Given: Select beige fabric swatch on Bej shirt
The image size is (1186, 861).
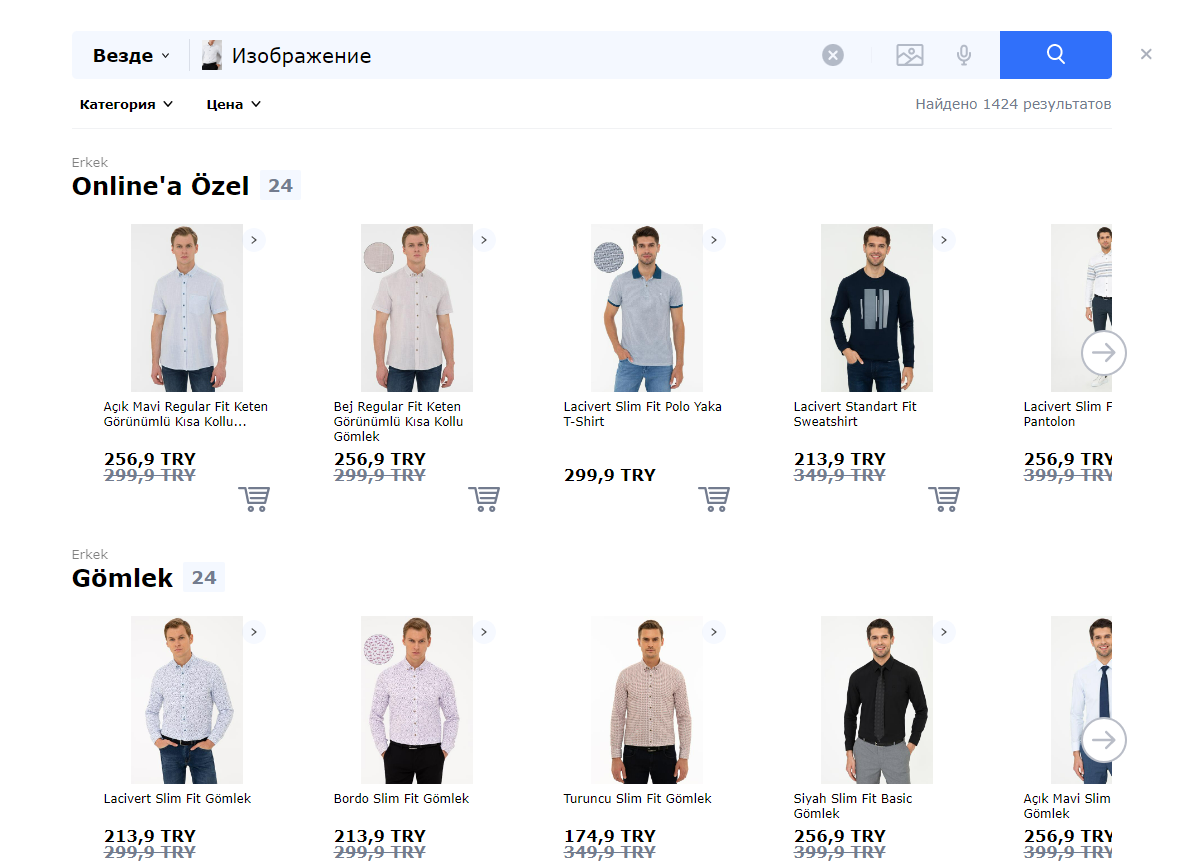Looking at the screenshot, I should click(378, 257).
